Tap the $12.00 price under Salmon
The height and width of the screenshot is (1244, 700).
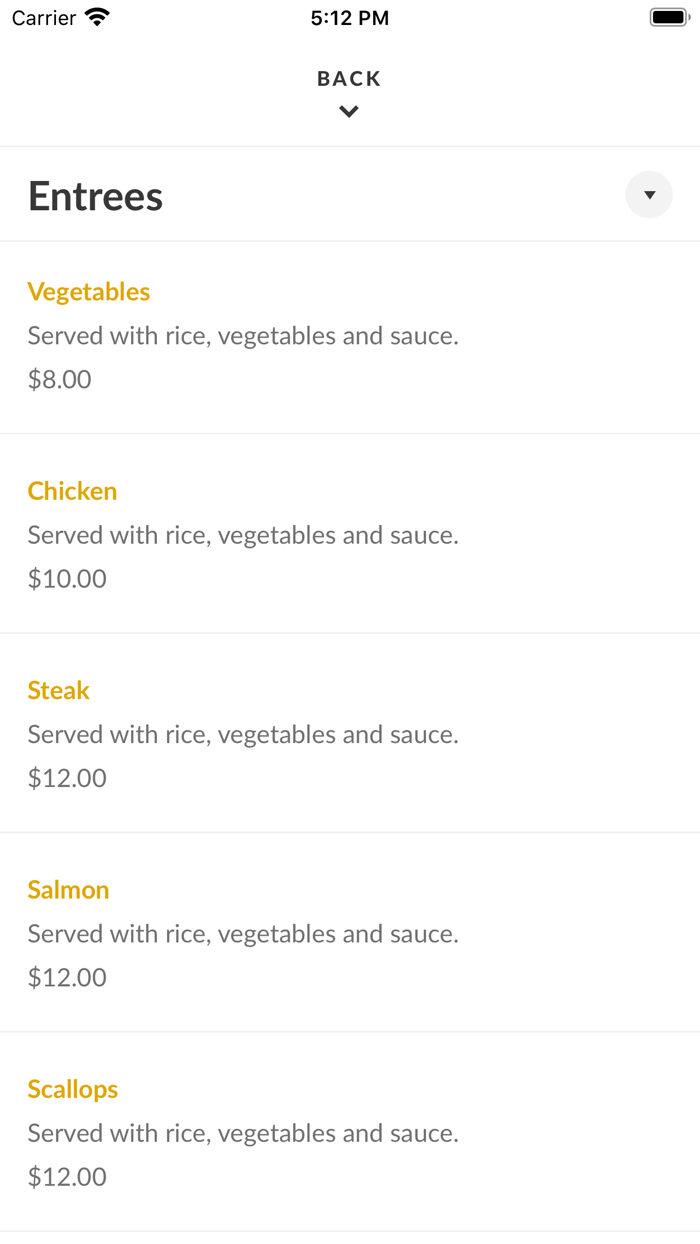pyautogui.click(x=67, y=977)
